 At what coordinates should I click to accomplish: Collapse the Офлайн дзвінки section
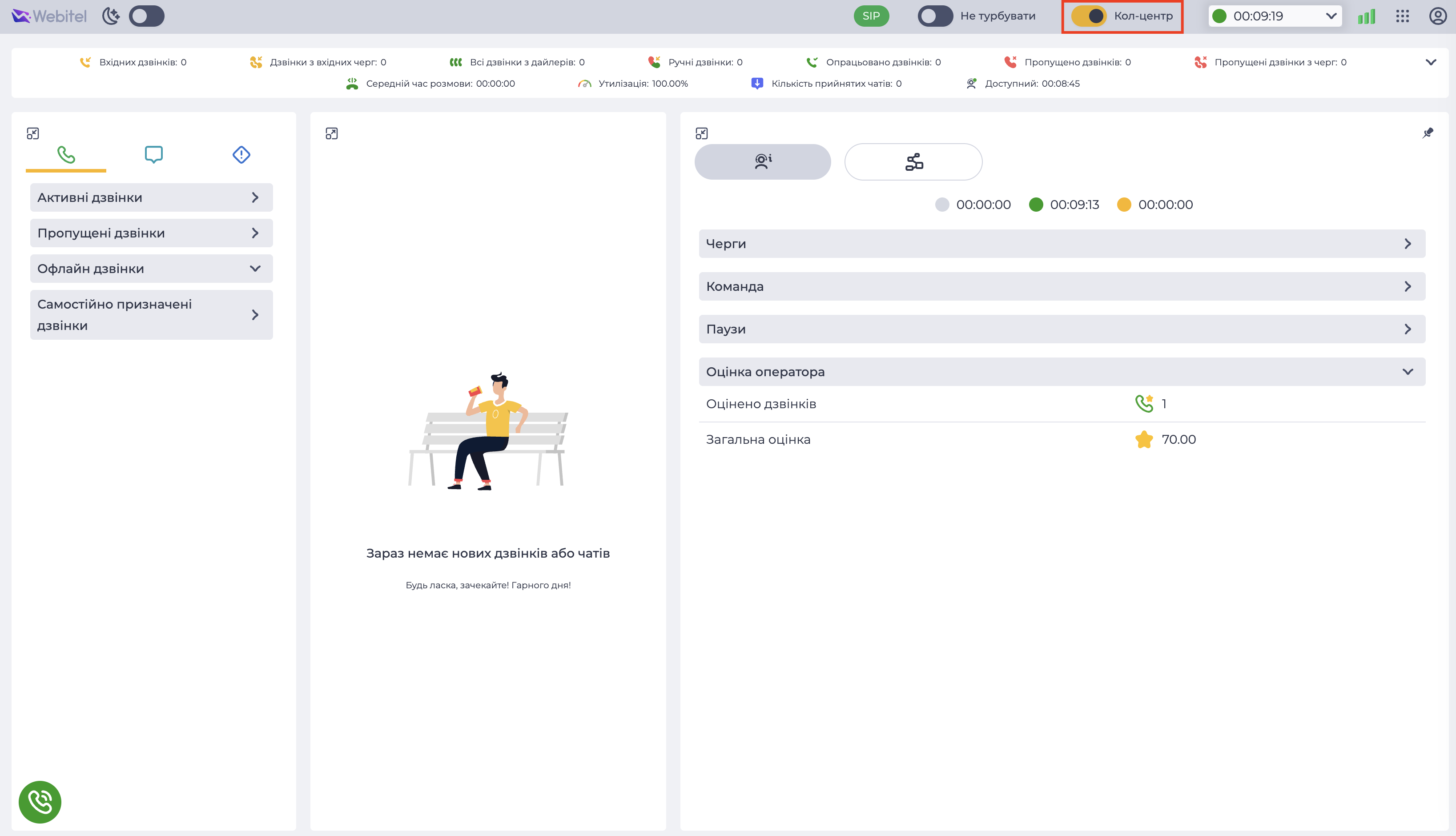(151, 268)
